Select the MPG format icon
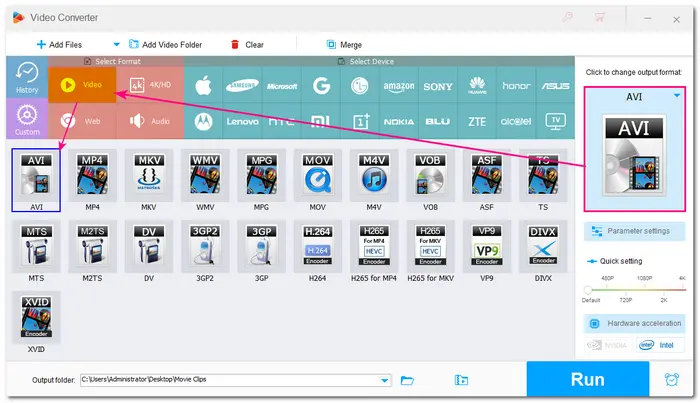The image size is (700, 403). click(x=261, y=175)
